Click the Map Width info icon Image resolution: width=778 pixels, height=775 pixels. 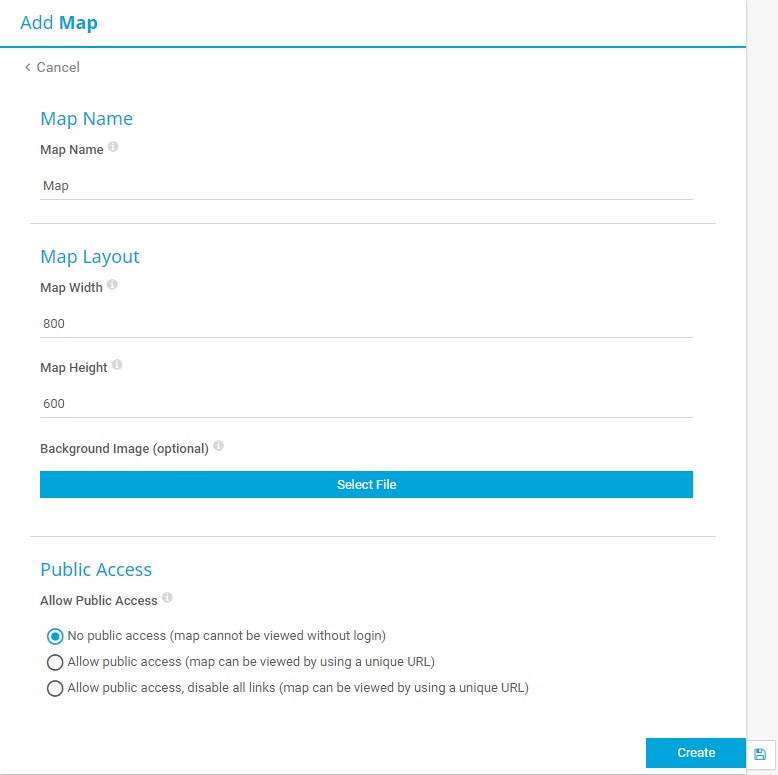(x=112, y=285)
